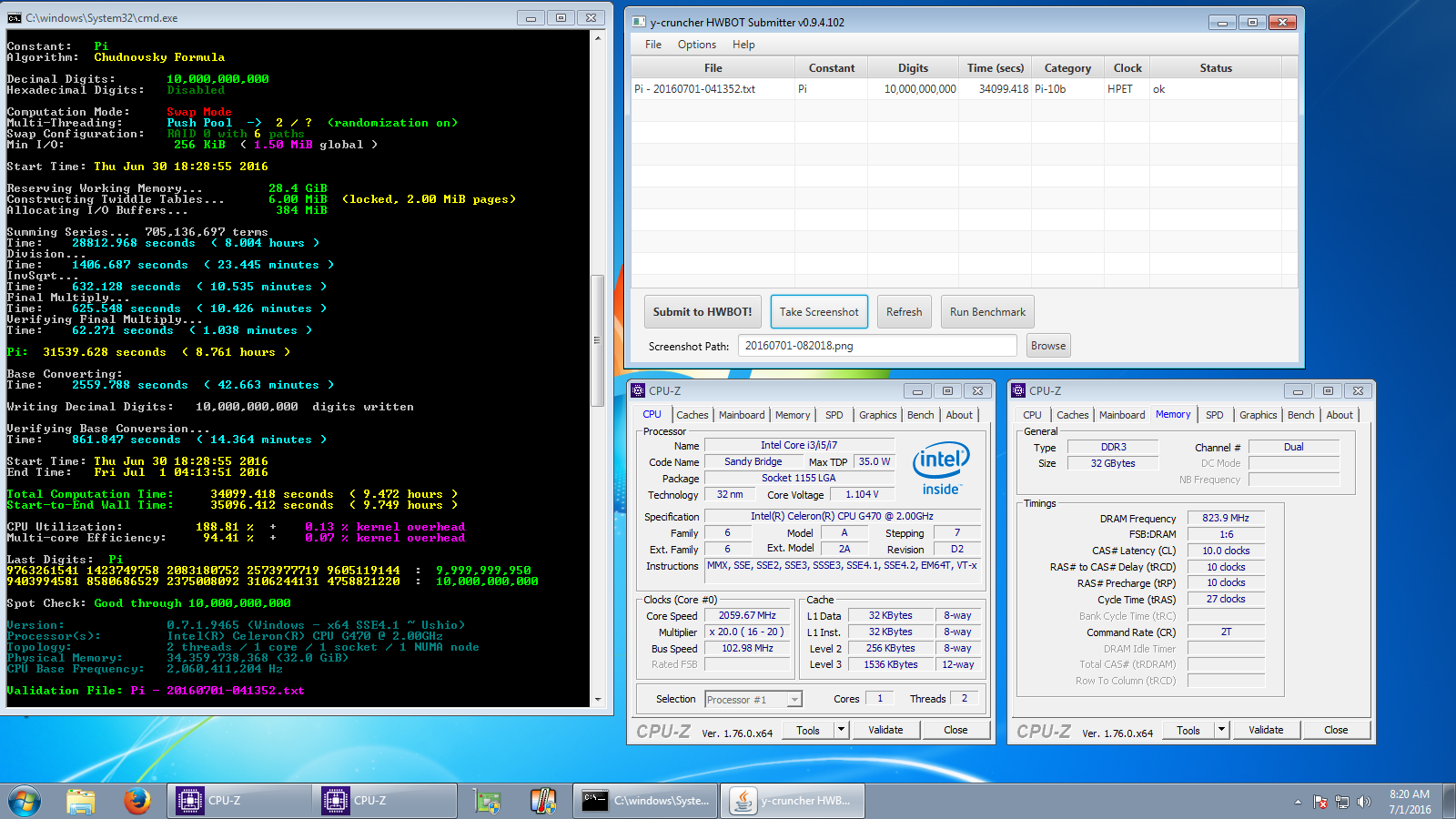Click cmd window scrollbar up arrow
The height and width of the screenshot is (819, 1456).
click(x=598, y=38)
